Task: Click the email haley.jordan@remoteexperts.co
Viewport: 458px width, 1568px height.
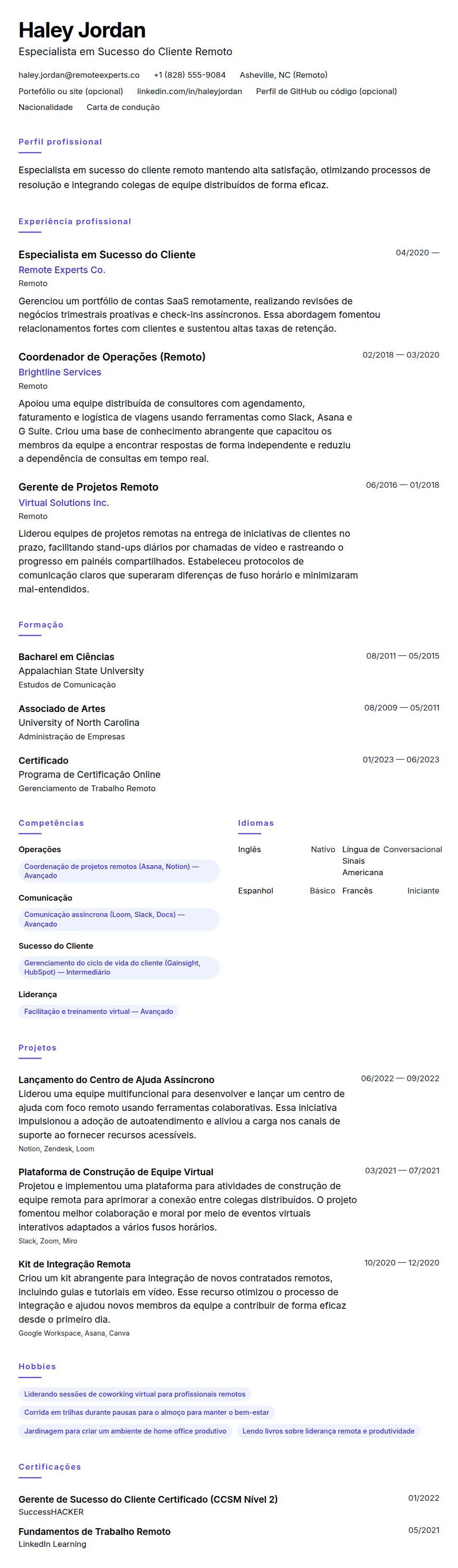Action: click(x=78, y=75)
